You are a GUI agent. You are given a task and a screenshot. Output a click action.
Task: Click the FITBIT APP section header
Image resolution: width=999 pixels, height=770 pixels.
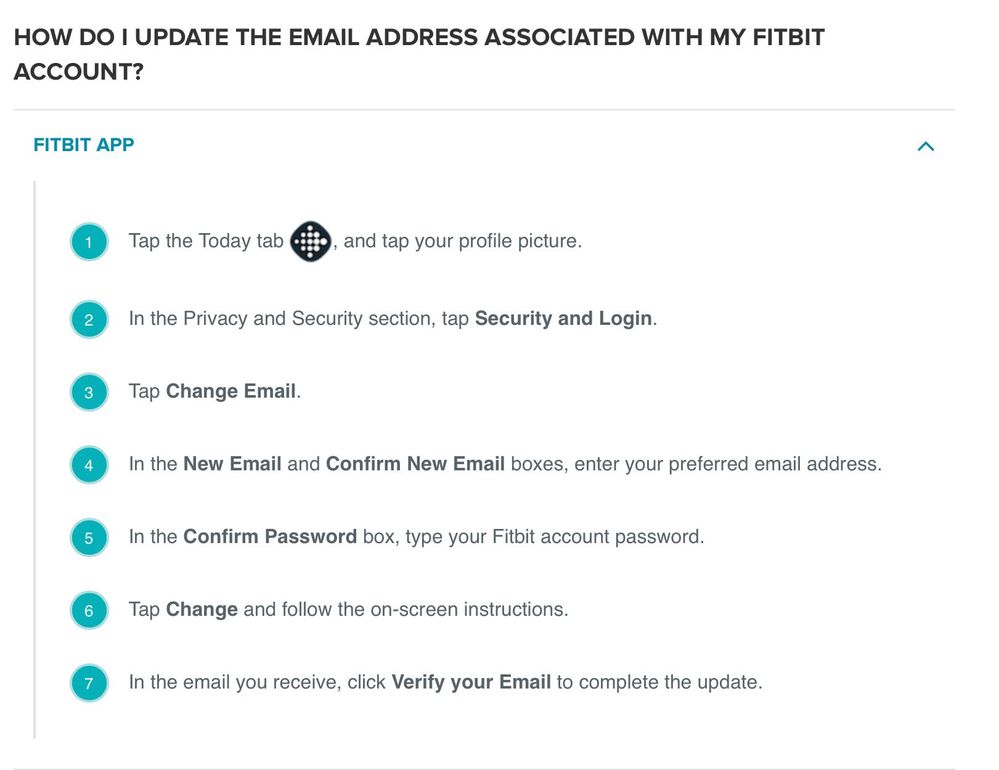84,145
